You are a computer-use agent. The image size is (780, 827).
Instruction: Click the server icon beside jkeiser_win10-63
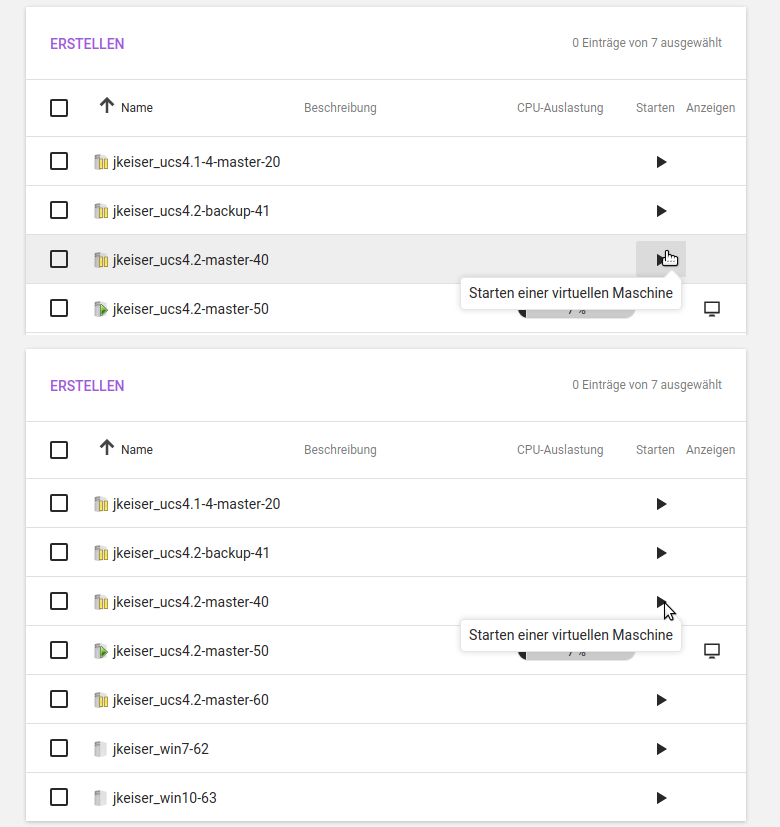coord(100,798)
